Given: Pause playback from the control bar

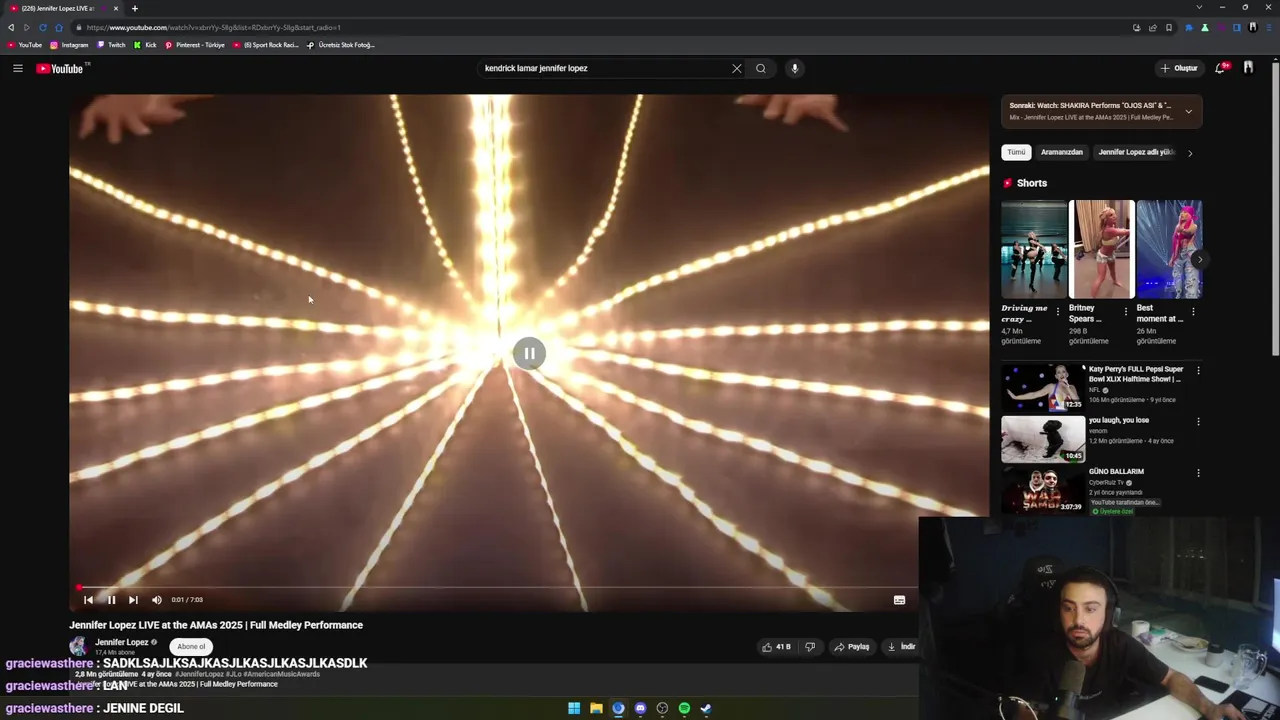Looking at the screenshot, I should point(111,600).
